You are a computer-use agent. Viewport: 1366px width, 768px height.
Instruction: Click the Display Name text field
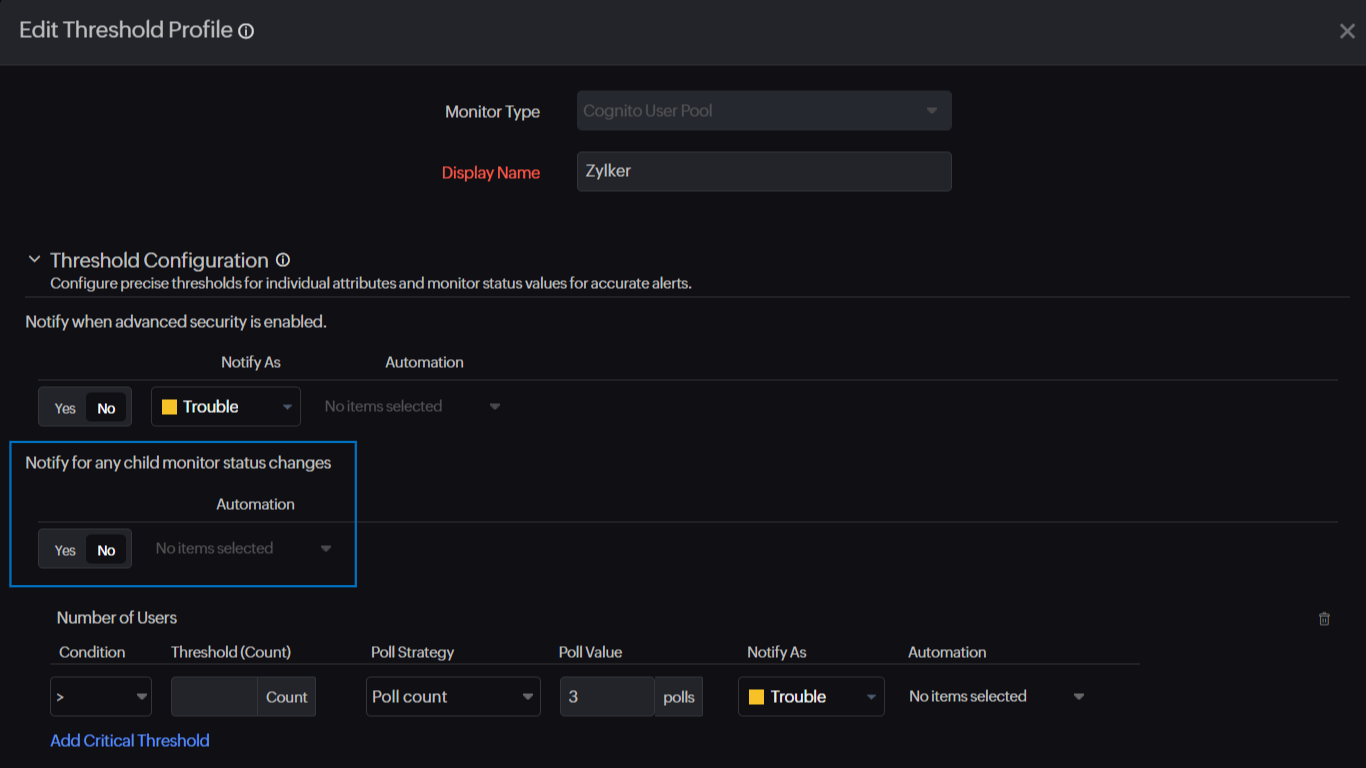point(763,171)
